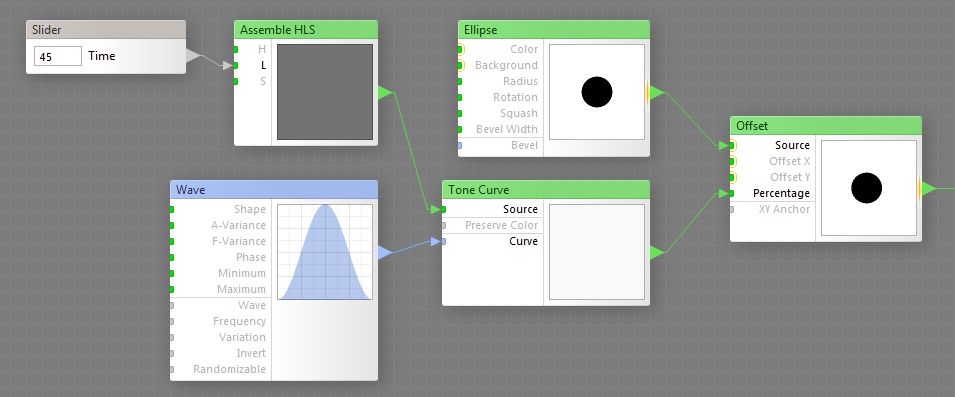Select the Slider node title bar
Image resolution: width=955 pixels, height=397 pixels.
[x=106, y=29]
